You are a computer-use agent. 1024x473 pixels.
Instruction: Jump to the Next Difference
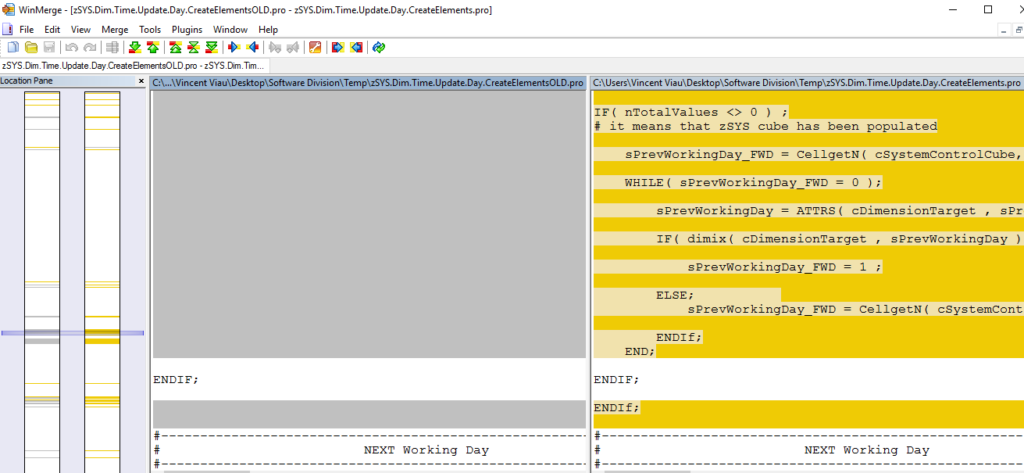(x=134, y=47)
